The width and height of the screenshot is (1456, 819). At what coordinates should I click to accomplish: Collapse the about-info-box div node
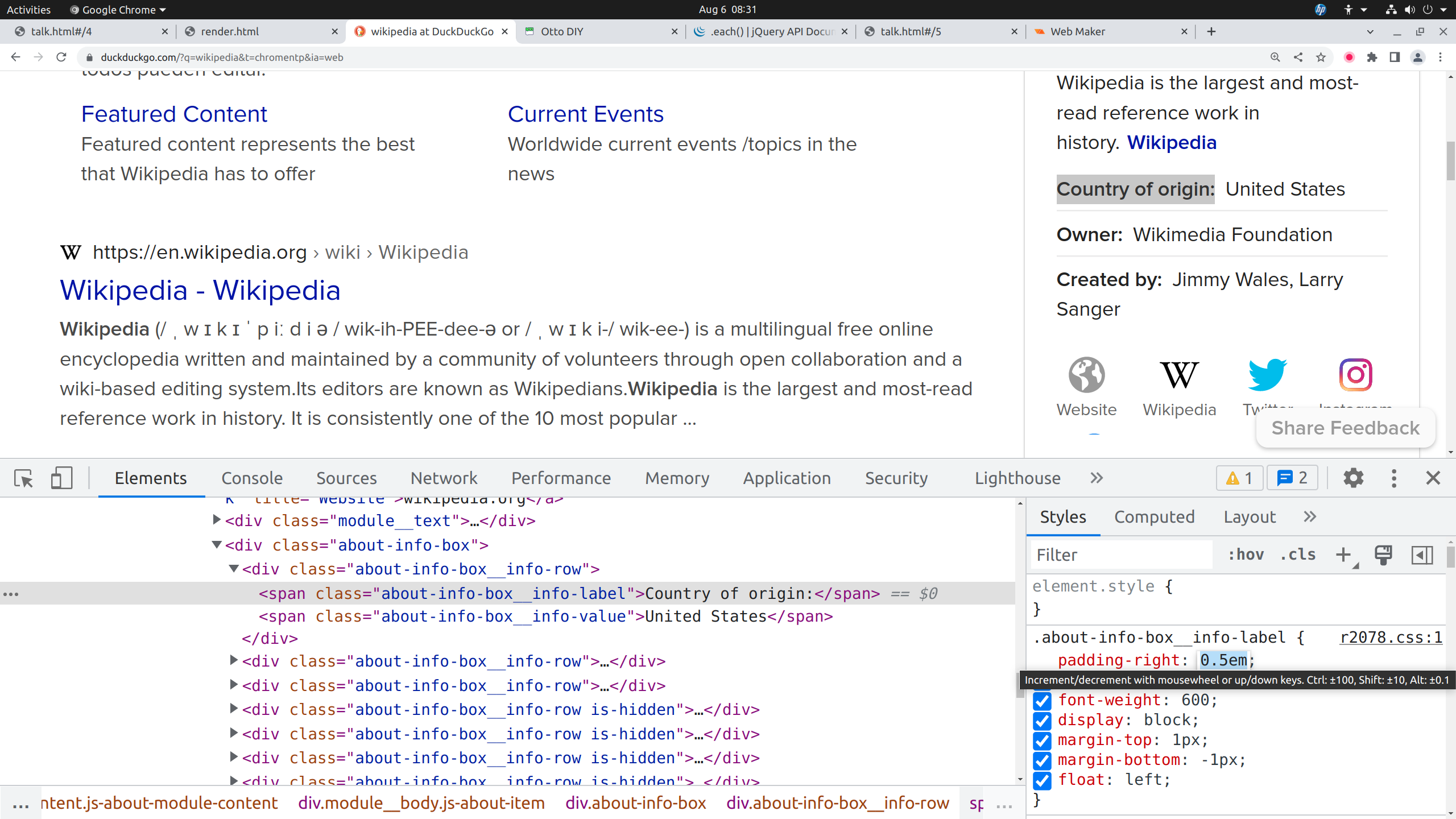[x=217, y=545]
